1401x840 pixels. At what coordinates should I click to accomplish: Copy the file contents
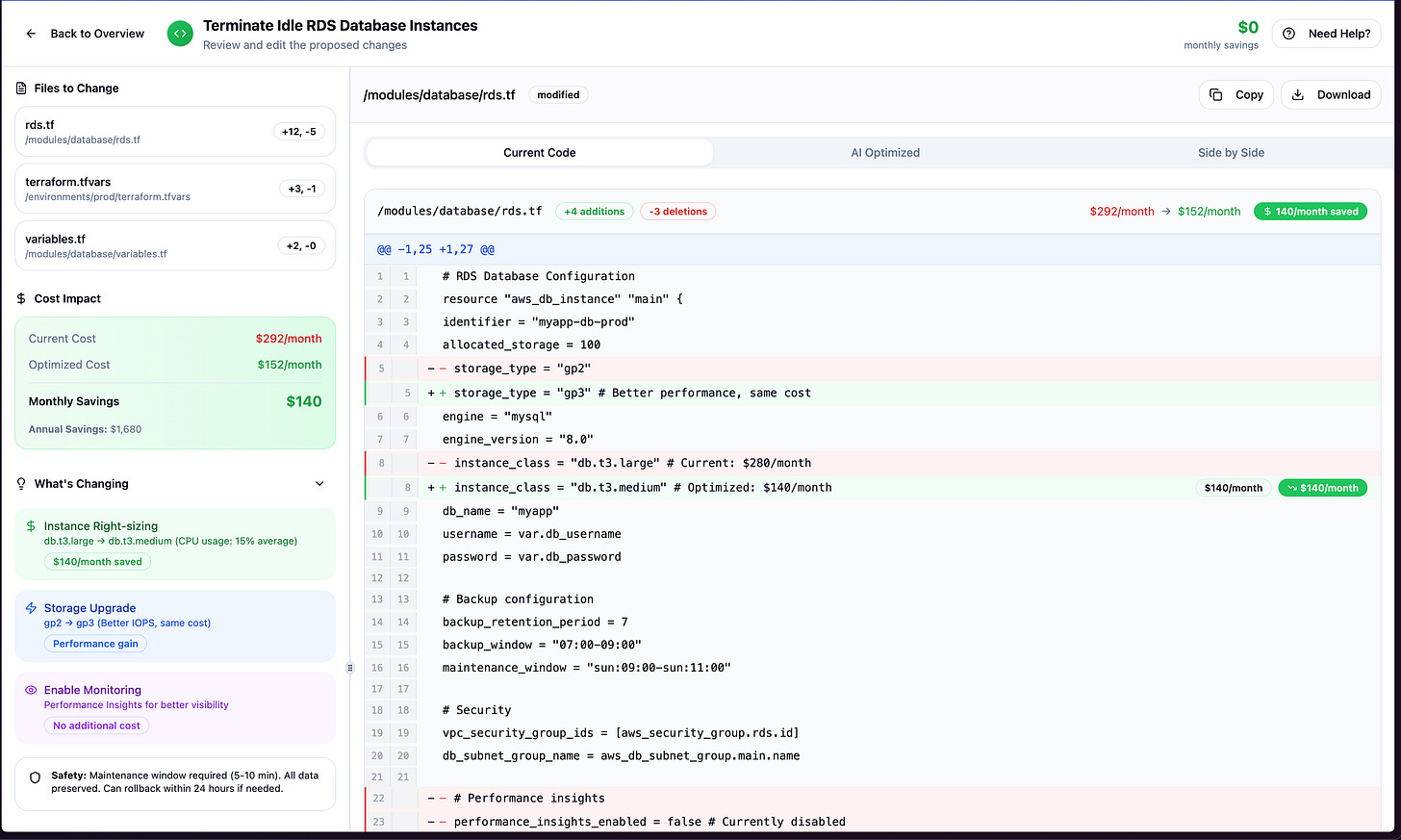click(1236, 95)
